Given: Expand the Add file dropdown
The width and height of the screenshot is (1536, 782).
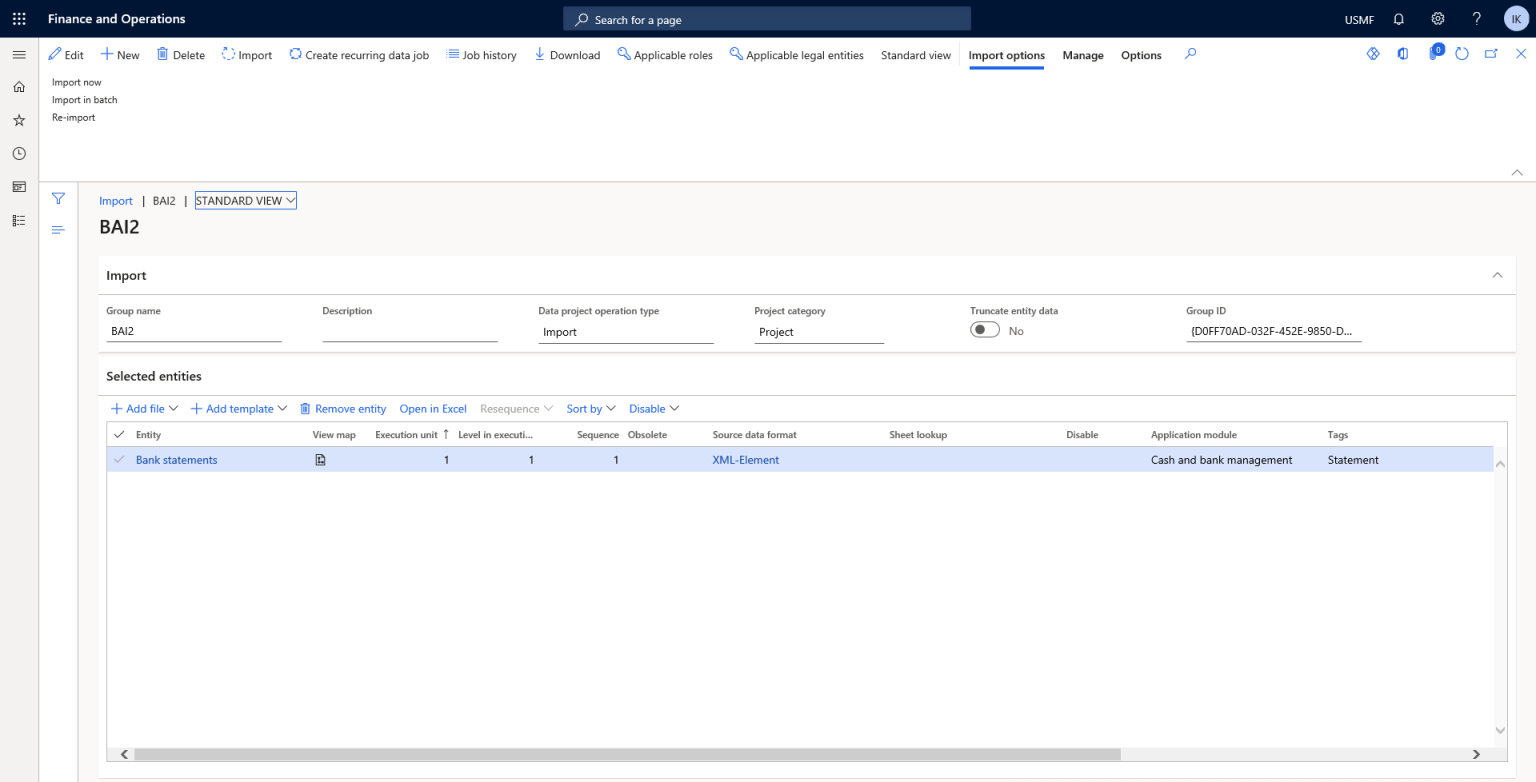Looking at the screenshot, I should pos(143,408).
